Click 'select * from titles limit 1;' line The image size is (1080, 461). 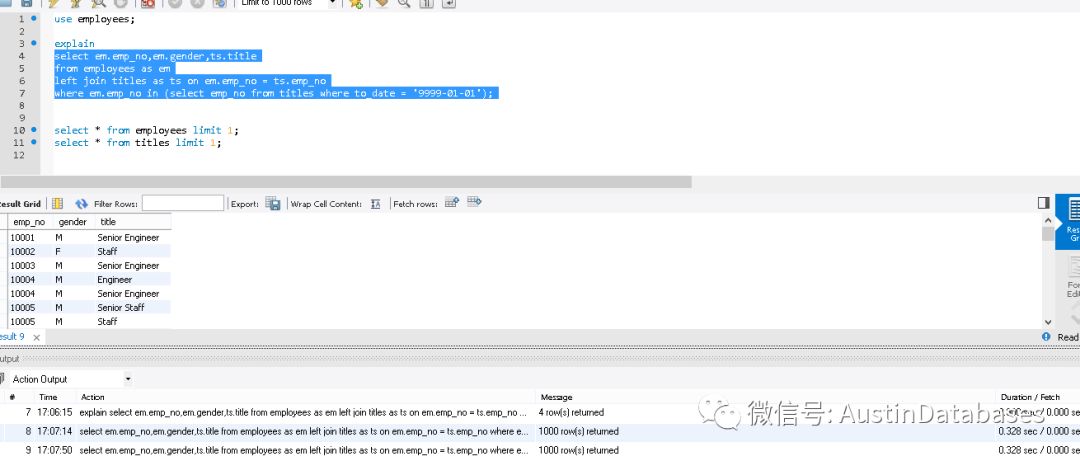point(138,142)
